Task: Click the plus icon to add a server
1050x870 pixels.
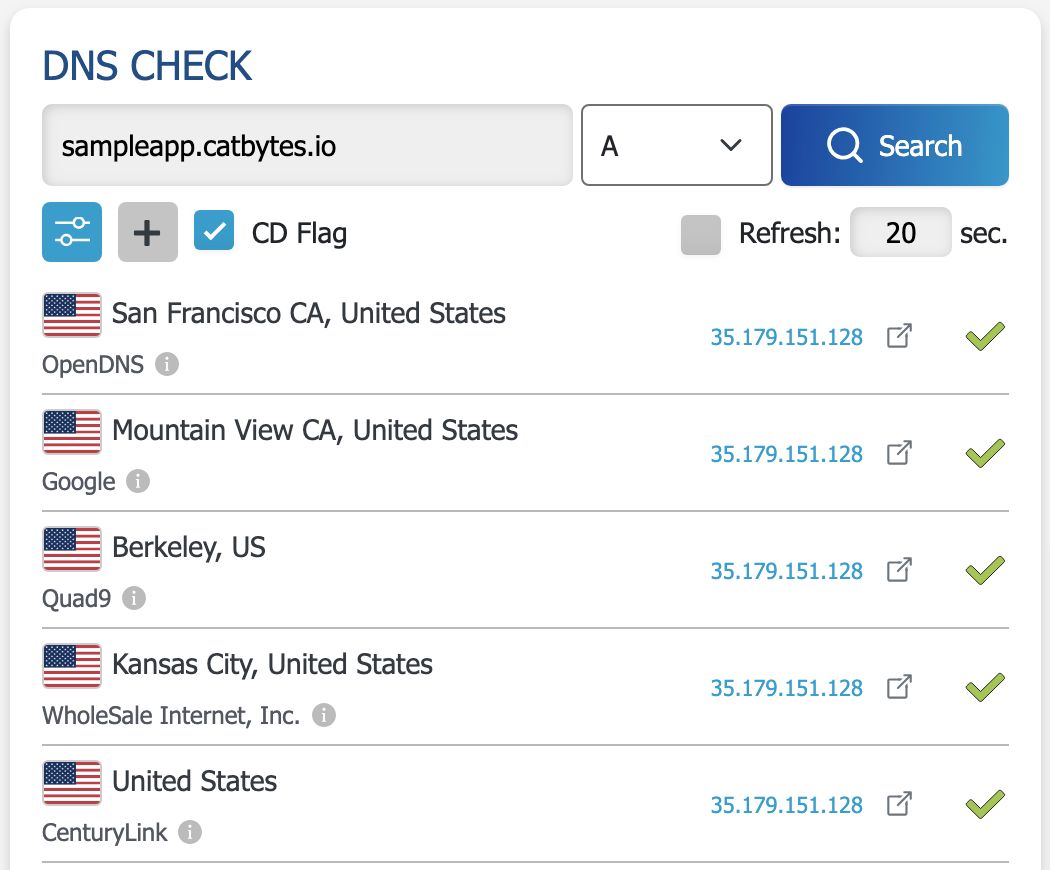Action: tap(147, 232)
